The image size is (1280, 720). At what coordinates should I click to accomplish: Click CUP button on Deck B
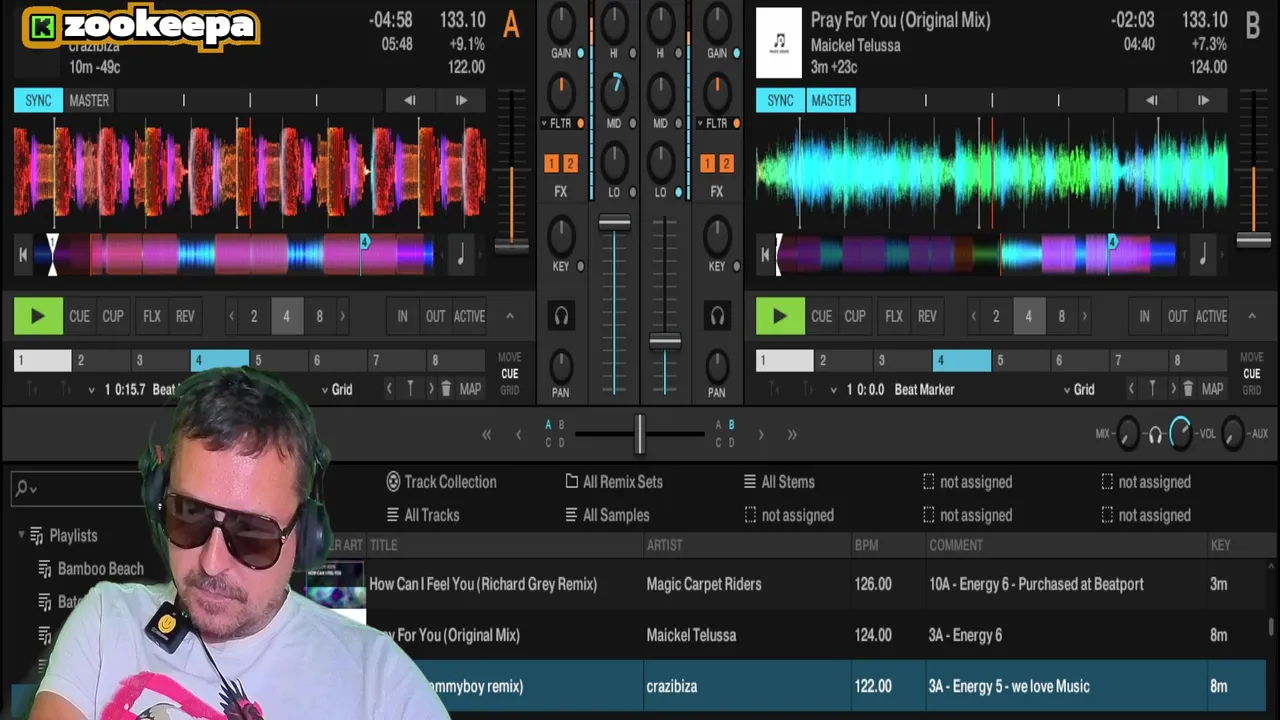(855, 316)
